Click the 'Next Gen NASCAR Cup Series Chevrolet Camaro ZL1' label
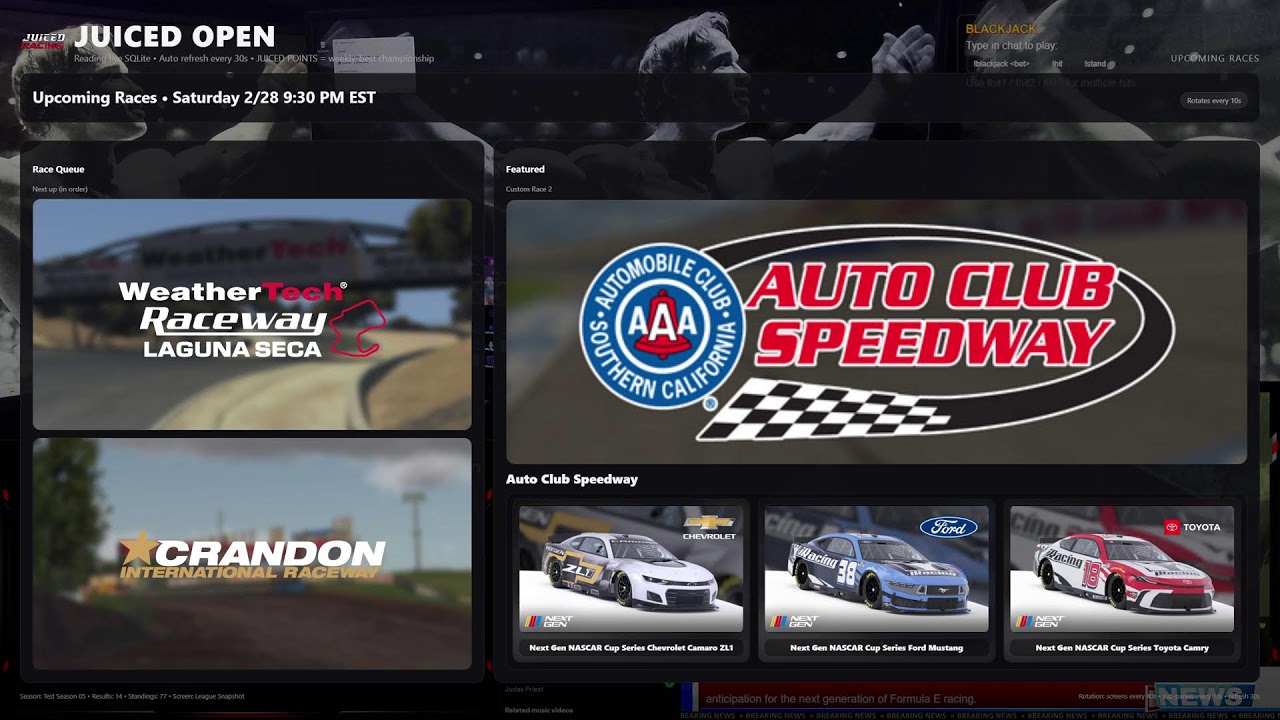Image resolution: width=1280 pixels, height=720 pixels. point(631,648)
